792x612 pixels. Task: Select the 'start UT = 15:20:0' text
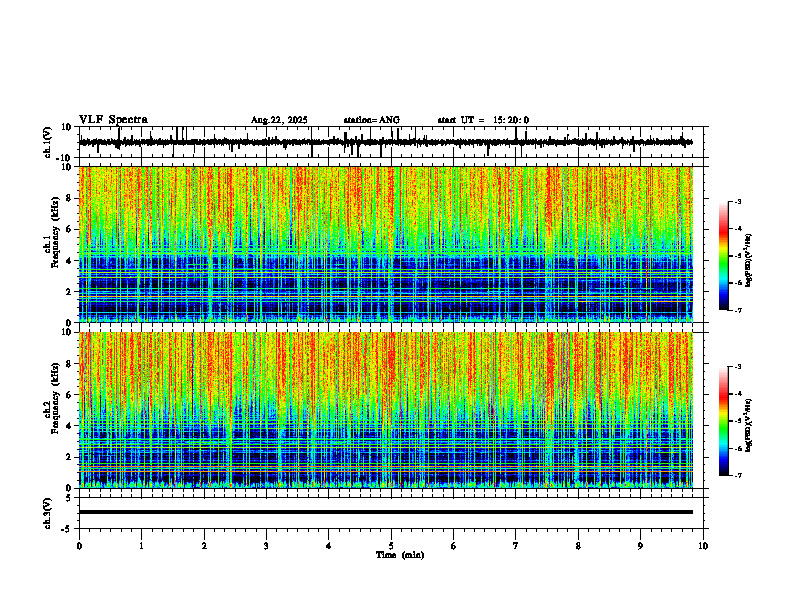pos(483,120)
